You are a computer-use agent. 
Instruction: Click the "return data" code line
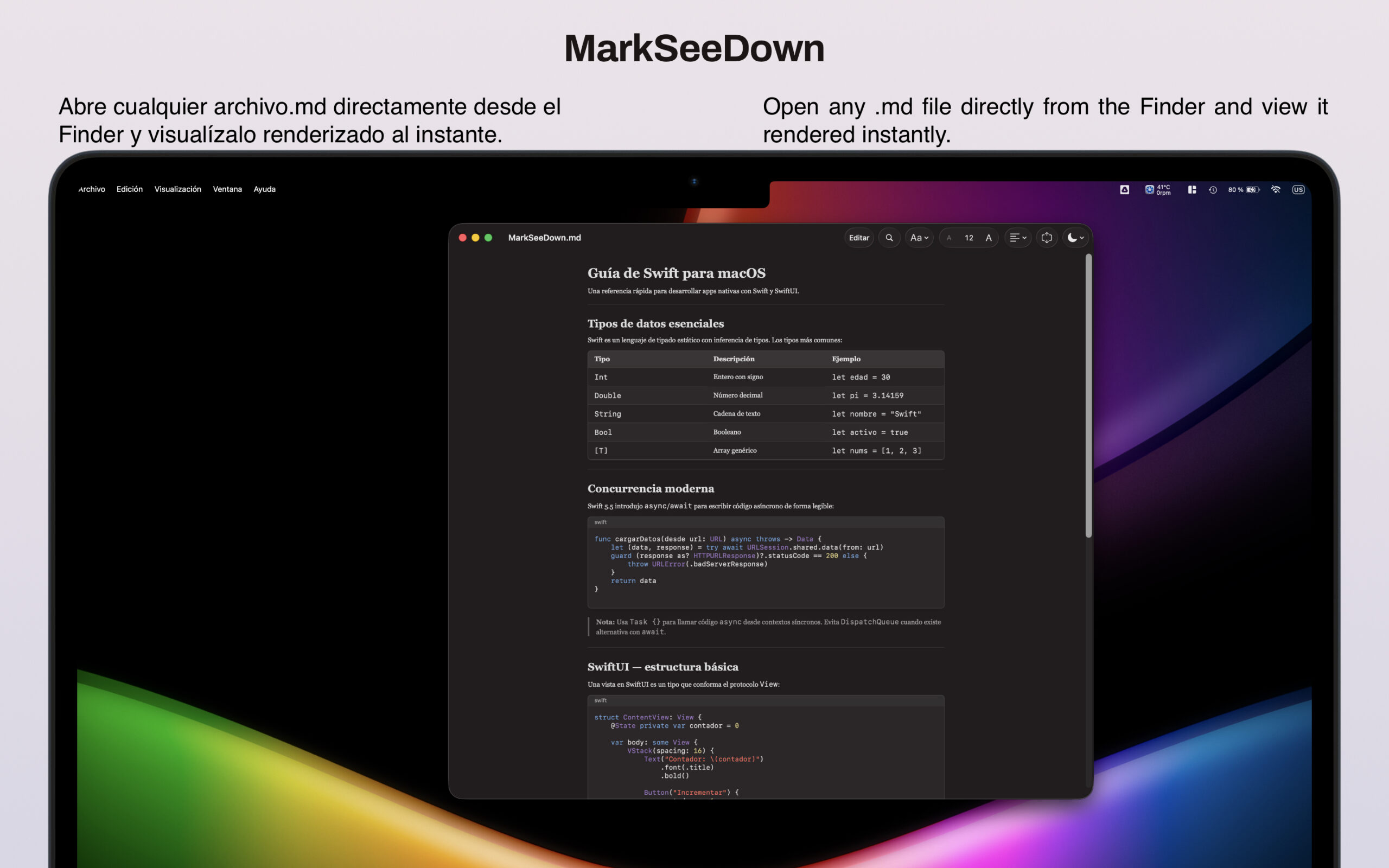click(x=633, y=581)
